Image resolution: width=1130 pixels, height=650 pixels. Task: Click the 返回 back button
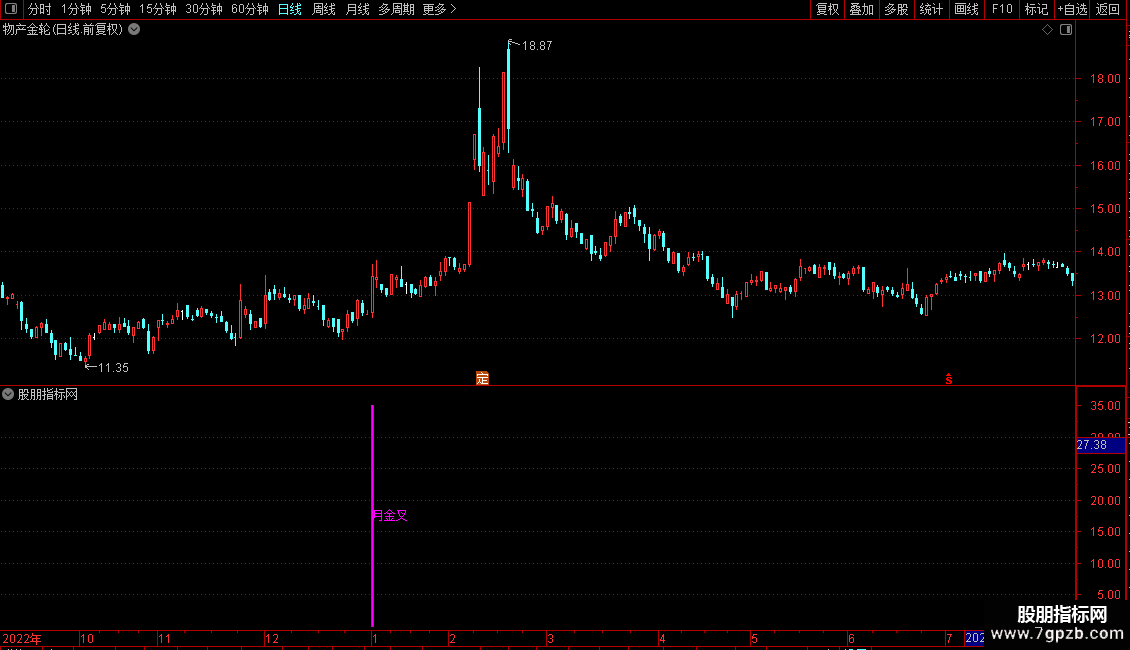1108,9
